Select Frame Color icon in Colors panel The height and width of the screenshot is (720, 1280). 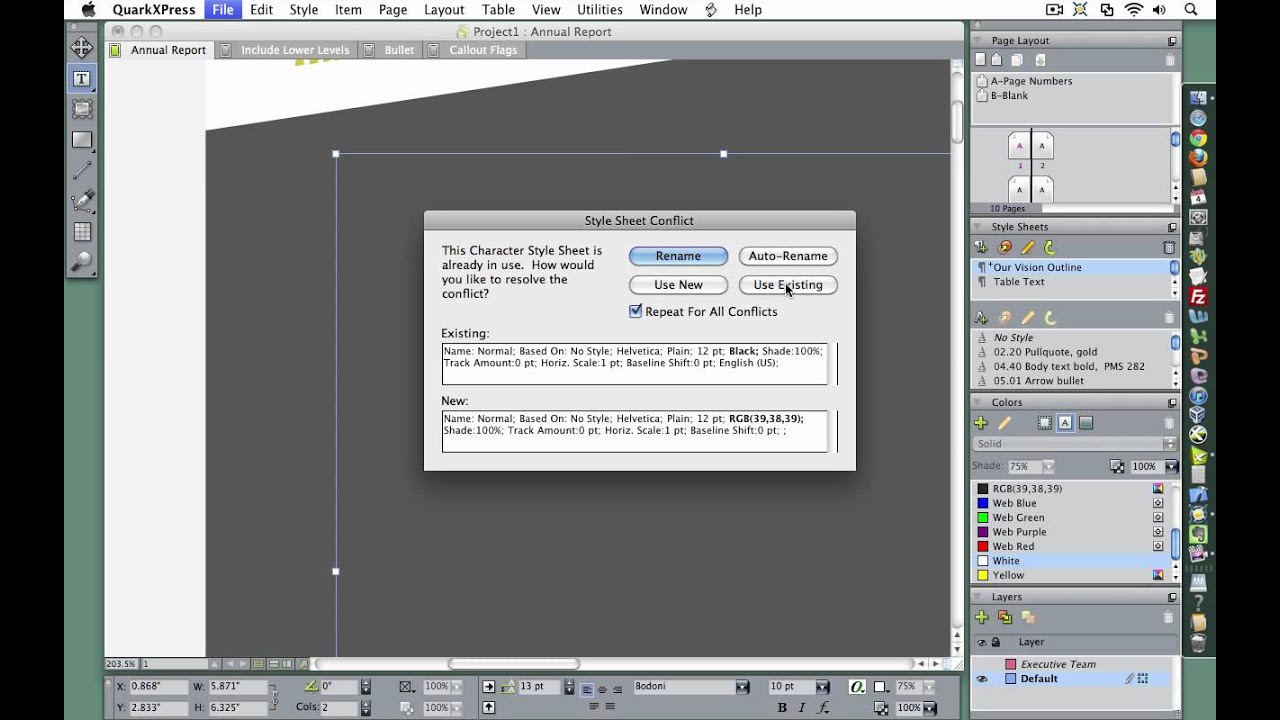(1044, 423)
